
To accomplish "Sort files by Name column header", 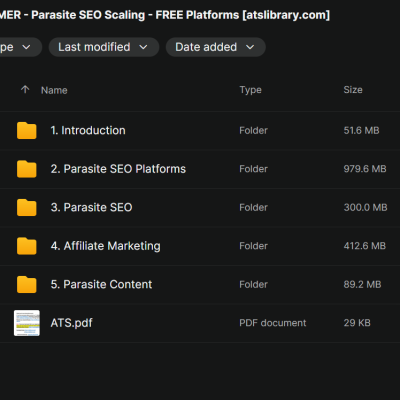I will coord(54,90).
